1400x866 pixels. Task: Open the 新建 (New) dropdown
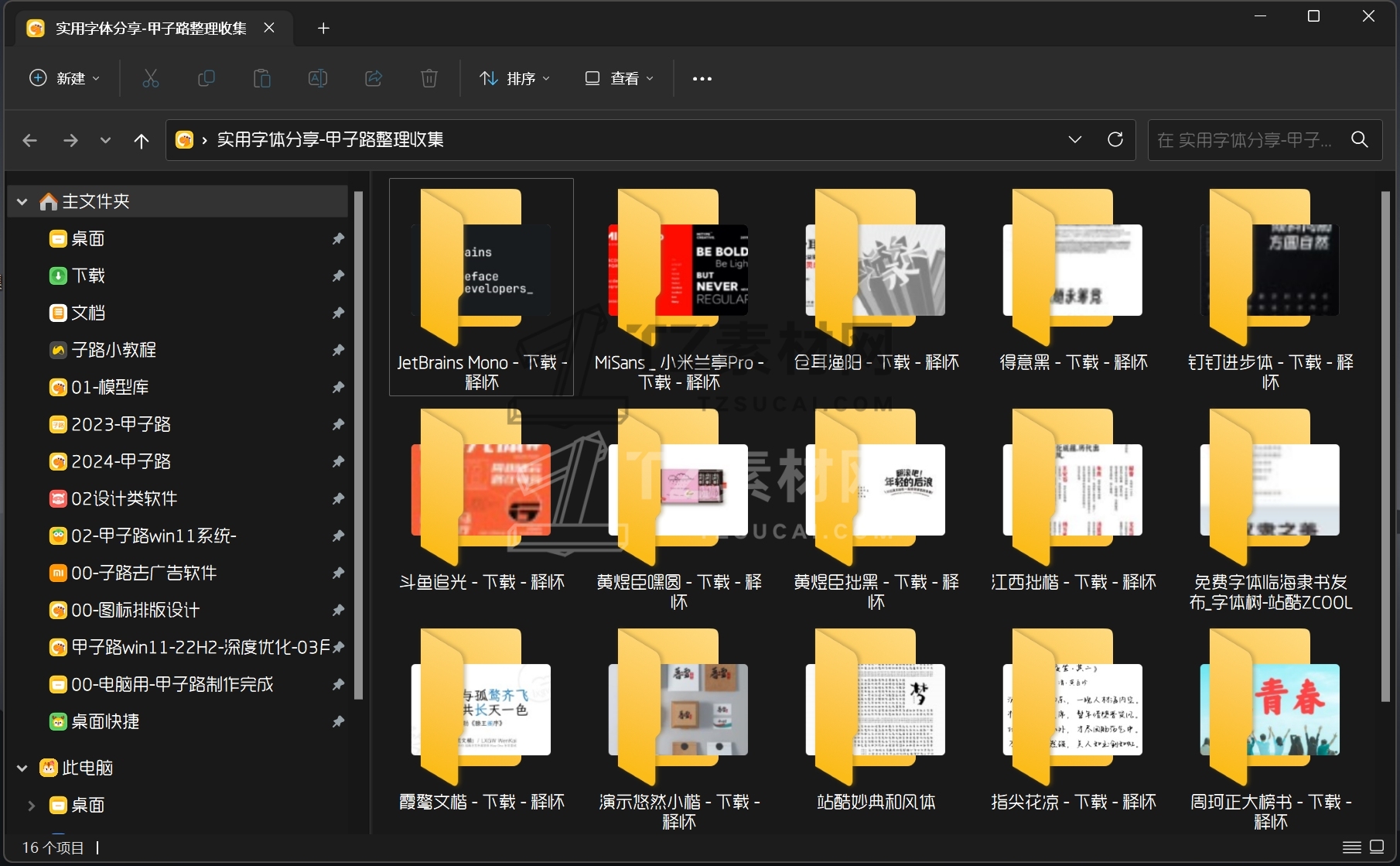click(x=65, y=78)
